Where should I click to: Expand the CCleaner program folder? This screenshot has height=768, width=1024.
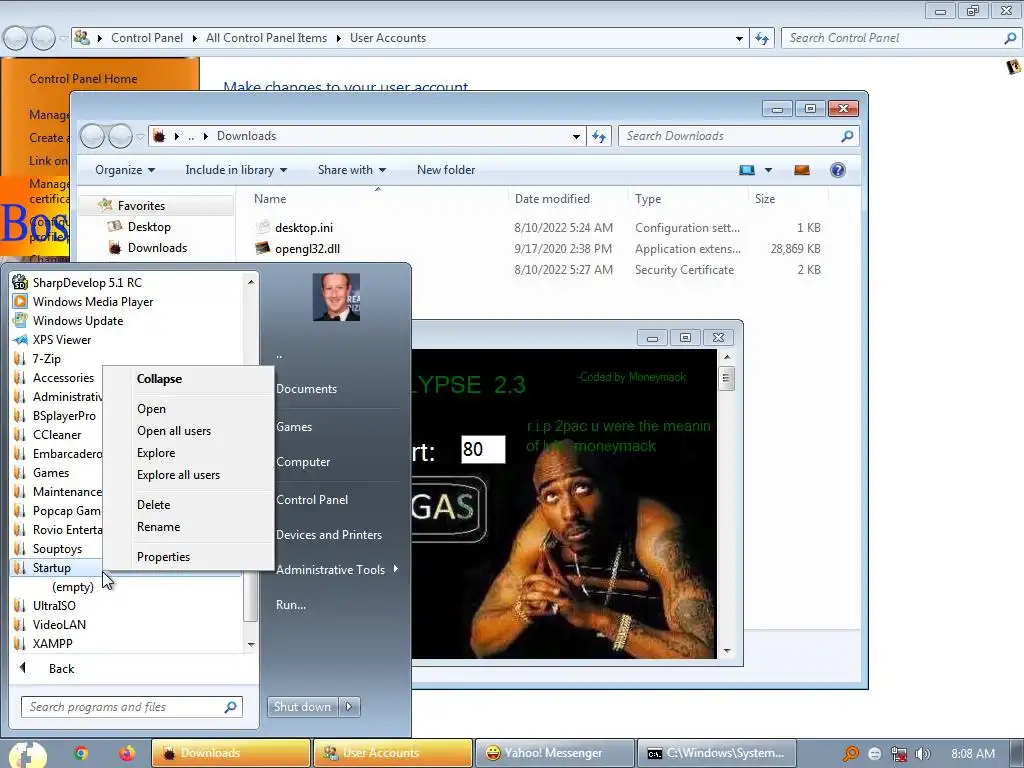[57, 435]
